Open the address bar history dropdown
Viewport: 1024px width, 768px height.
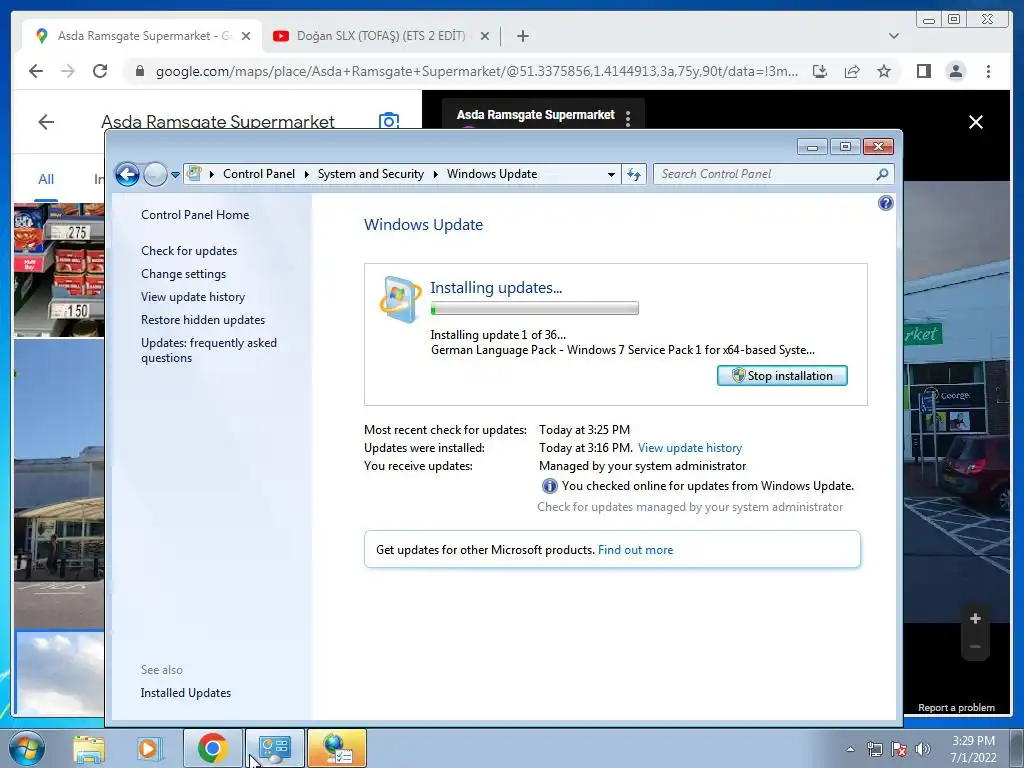pos(611,174)
